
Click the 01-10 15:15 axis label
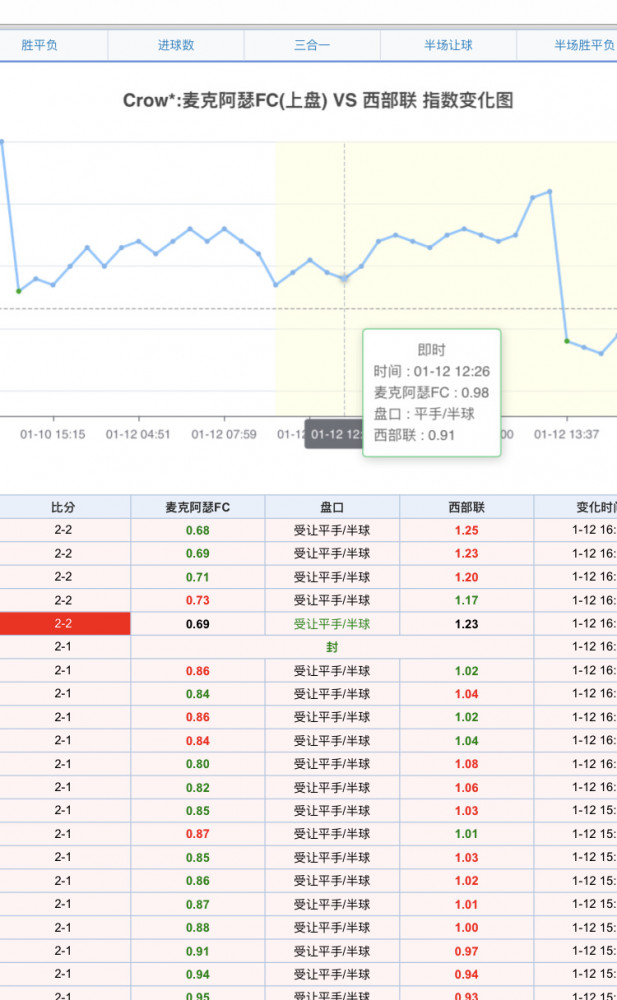(52, 434)
